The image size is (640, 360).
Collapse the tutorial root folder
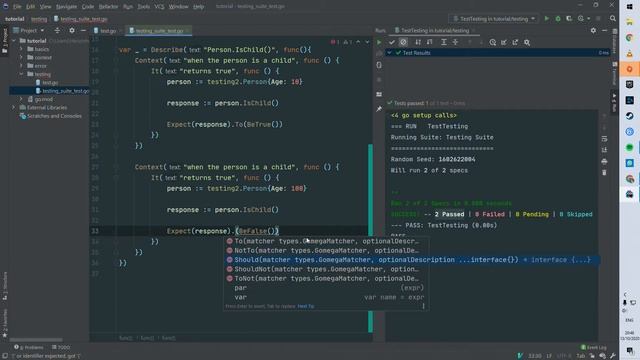14,41
